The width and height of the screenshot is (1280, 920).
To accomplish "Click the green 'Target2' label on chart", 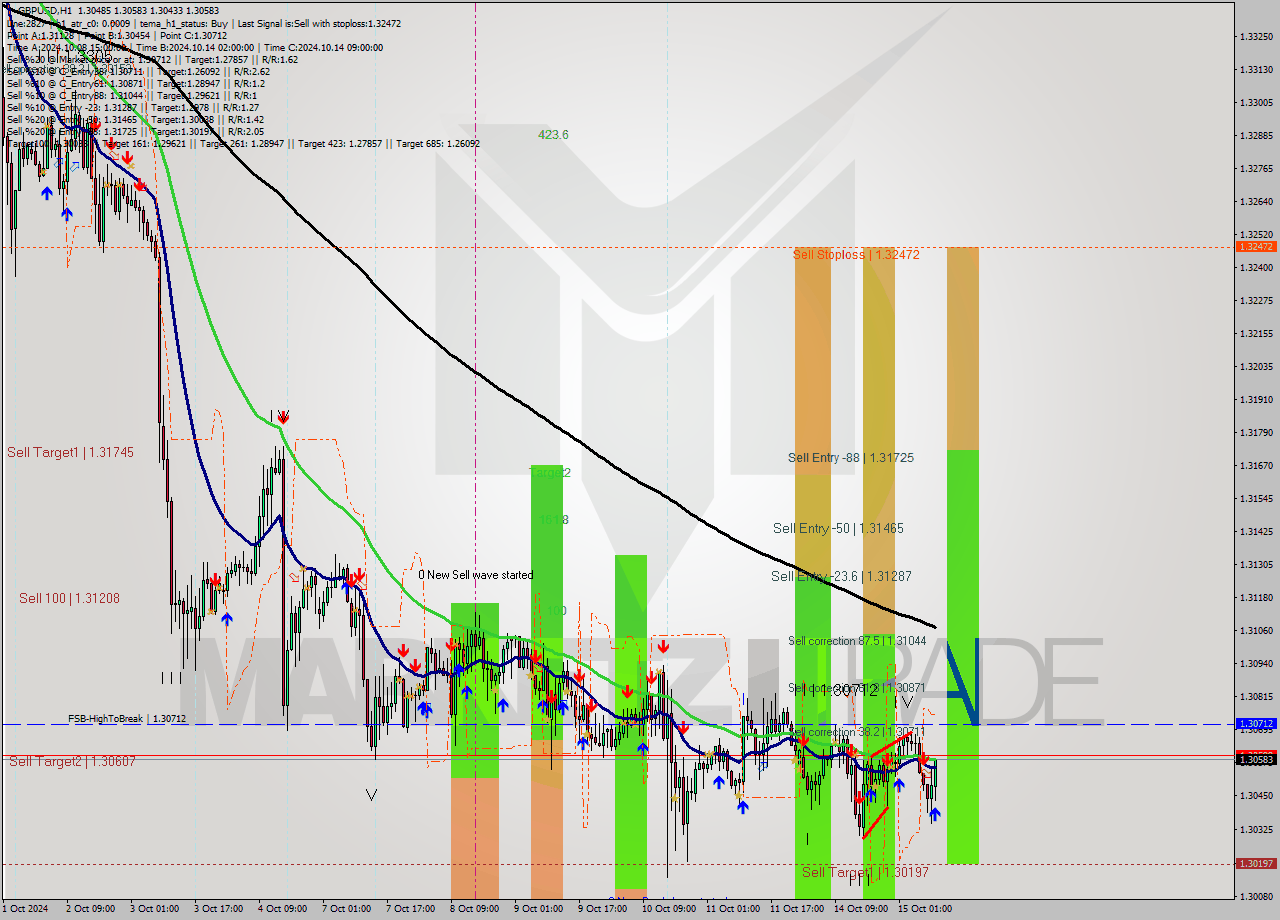I will [550, 473].
